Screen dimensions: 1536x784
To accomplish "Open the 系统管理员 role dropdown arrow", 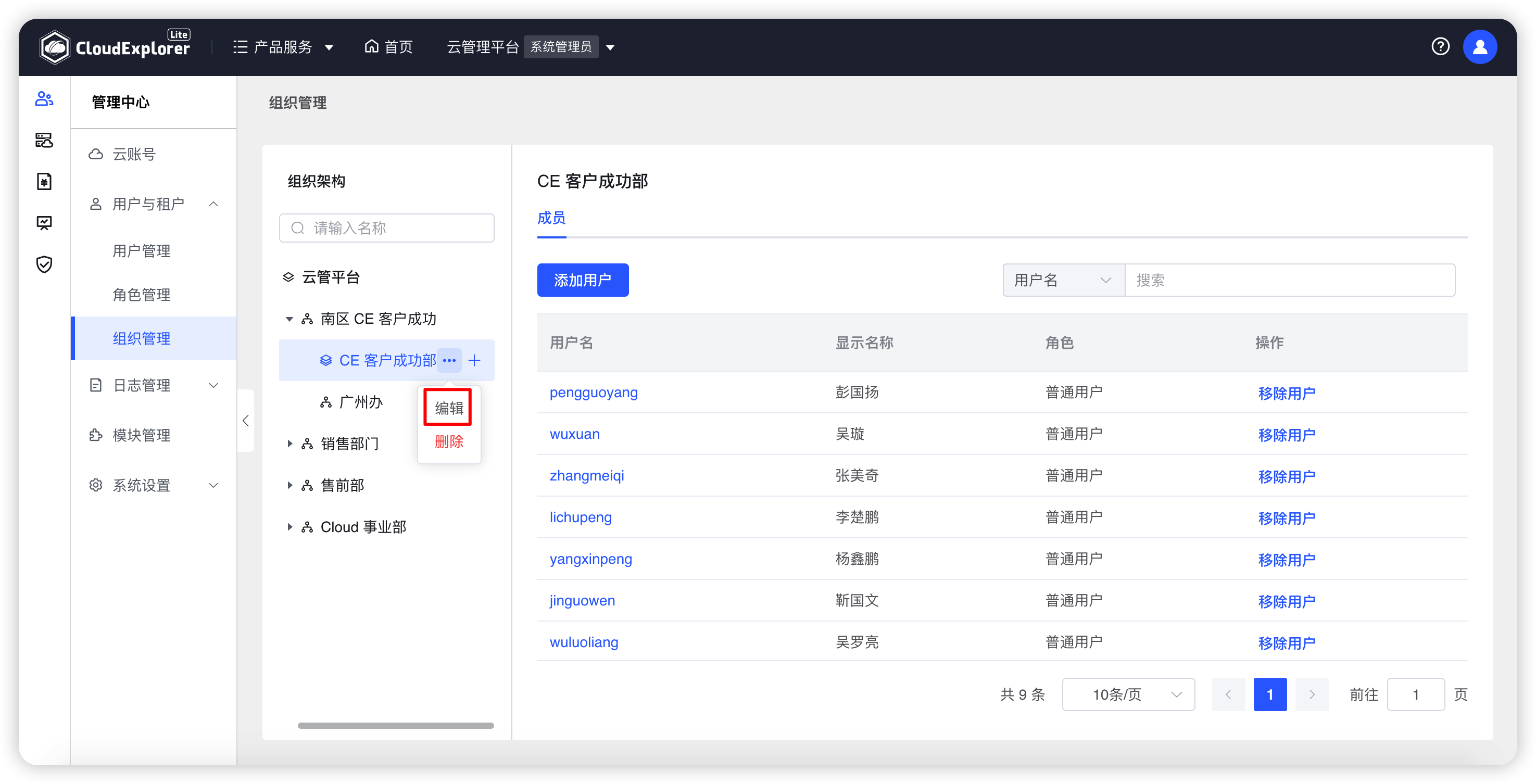I will pyautogui.click(x=610, y=47).
